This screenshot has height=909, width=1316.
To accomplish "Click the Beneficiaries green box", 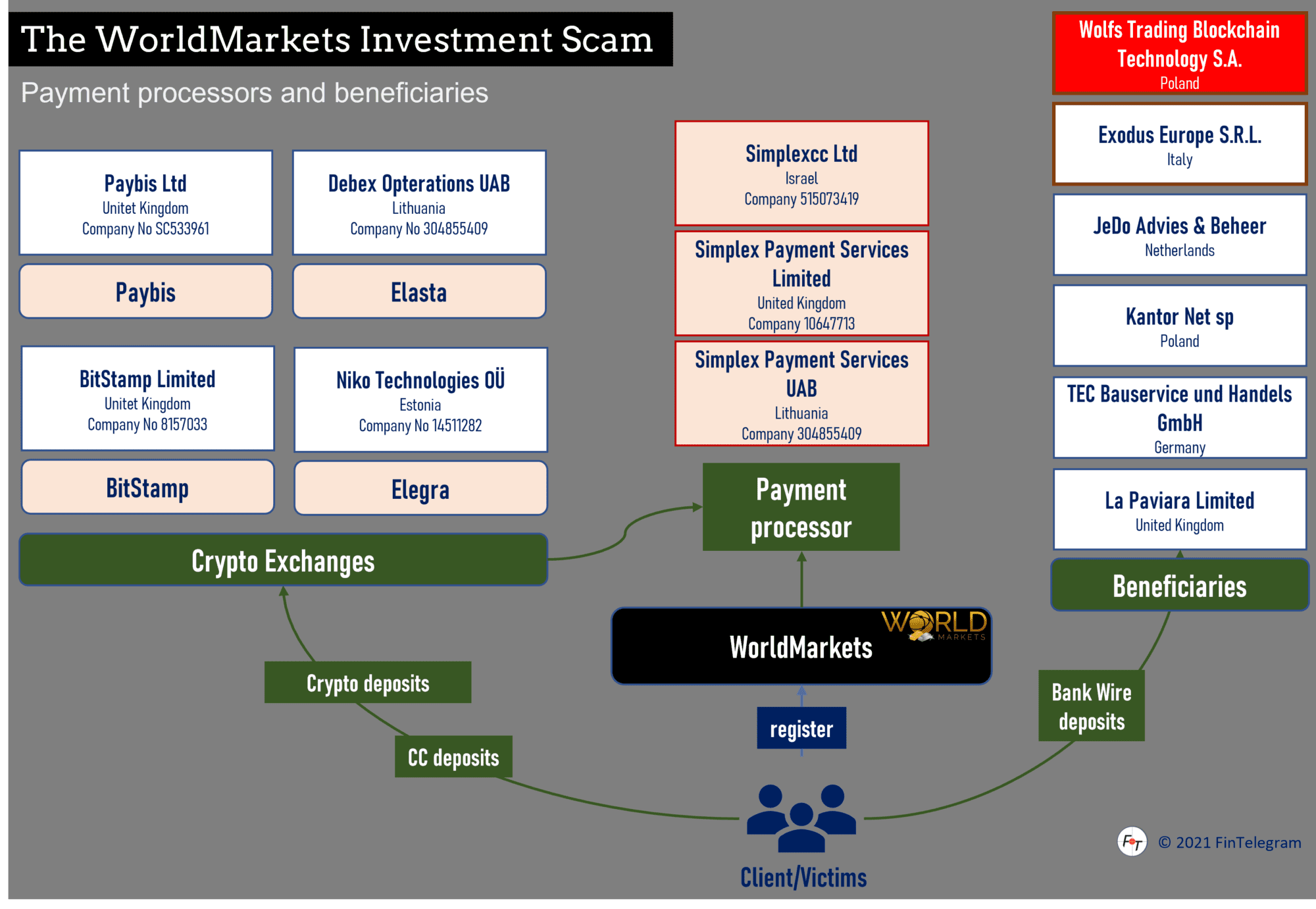I will [1180, 586].
